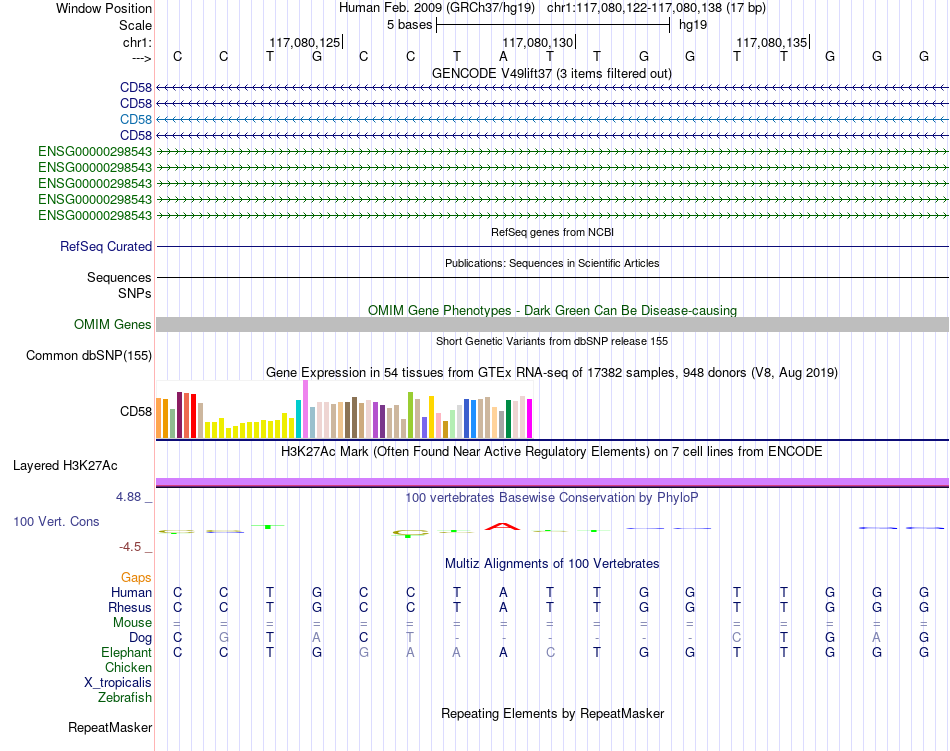Open the 100 vertebrates PhyloP track title
The image size is (950, 751).
click(x=551, y=498)
